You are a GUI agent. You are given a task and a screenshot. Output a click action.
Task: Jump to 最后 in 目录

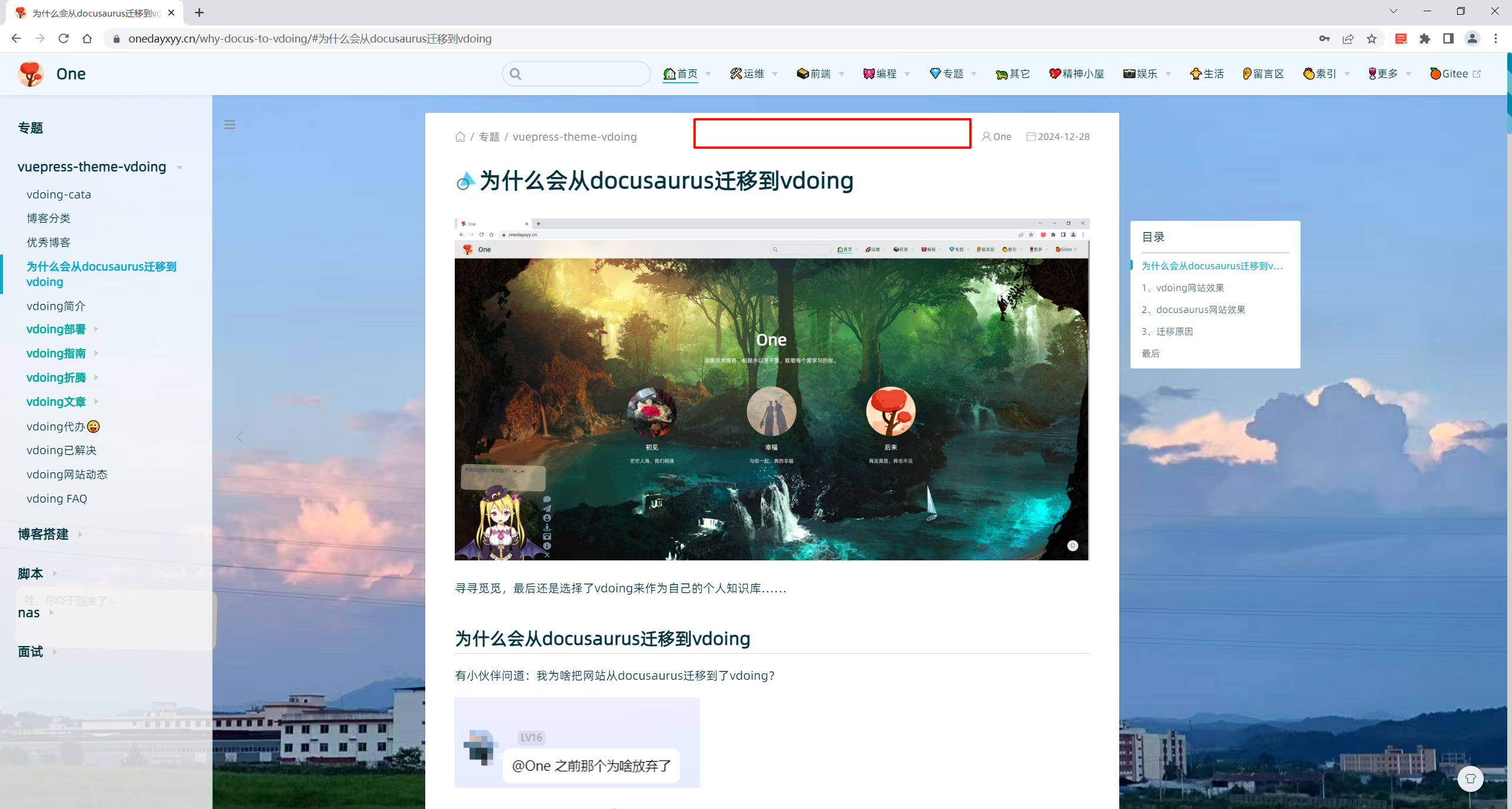point(1151,353)
